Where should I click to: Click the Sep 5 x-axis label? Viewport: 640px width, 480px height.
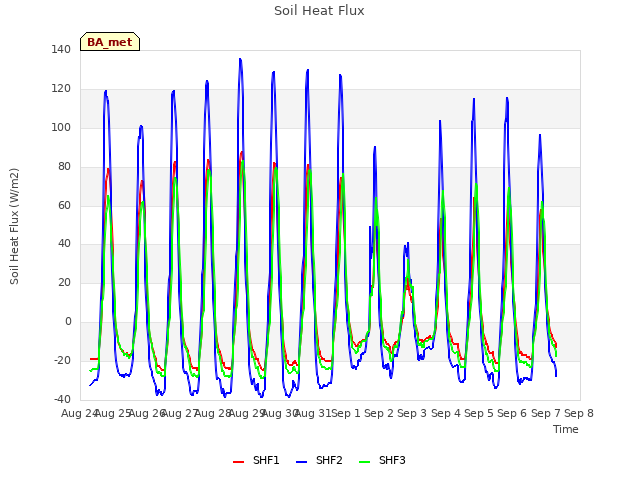pyautogui.click(x=479, y=413)
